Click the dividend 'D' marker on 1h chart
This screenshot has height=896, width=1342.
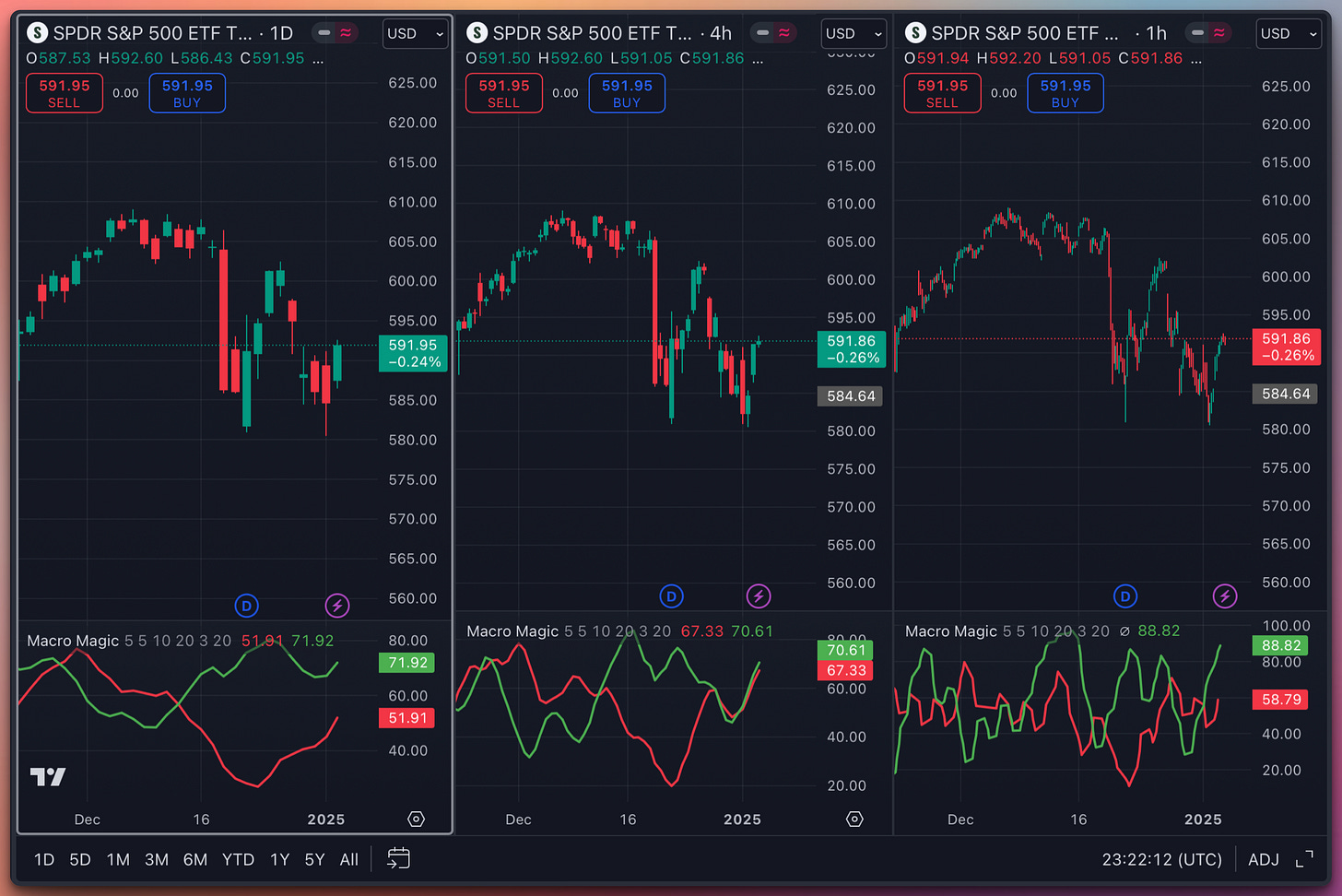pos(1125,596)
